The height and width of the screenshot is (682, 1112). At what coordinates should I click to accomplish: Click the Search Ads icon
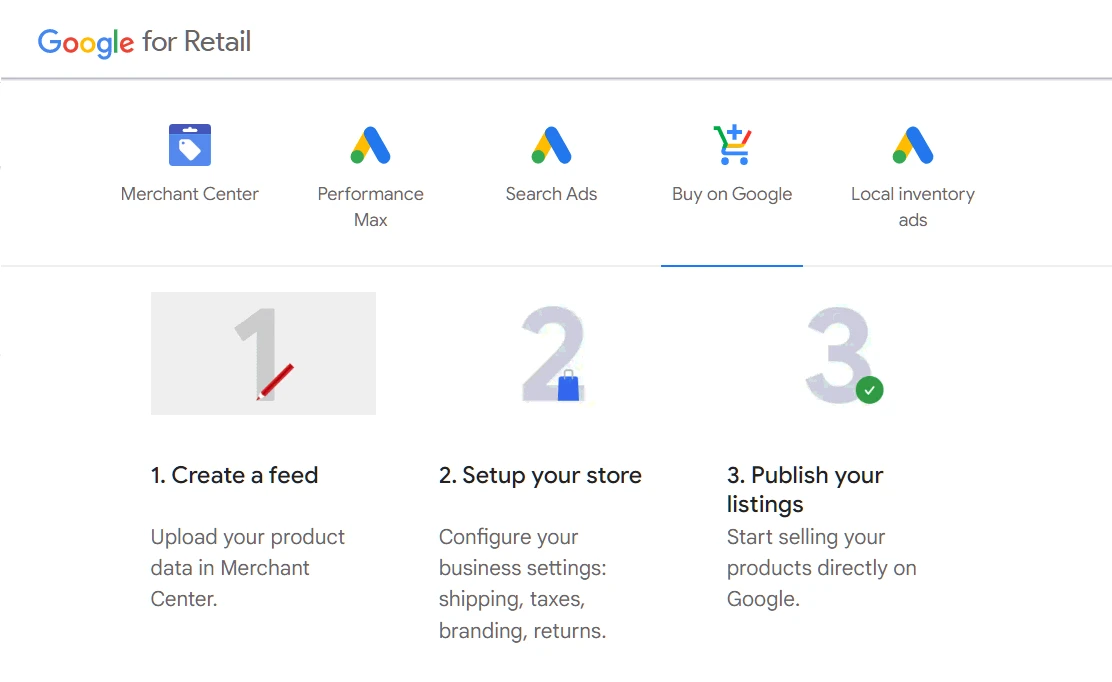coord(551,144)
